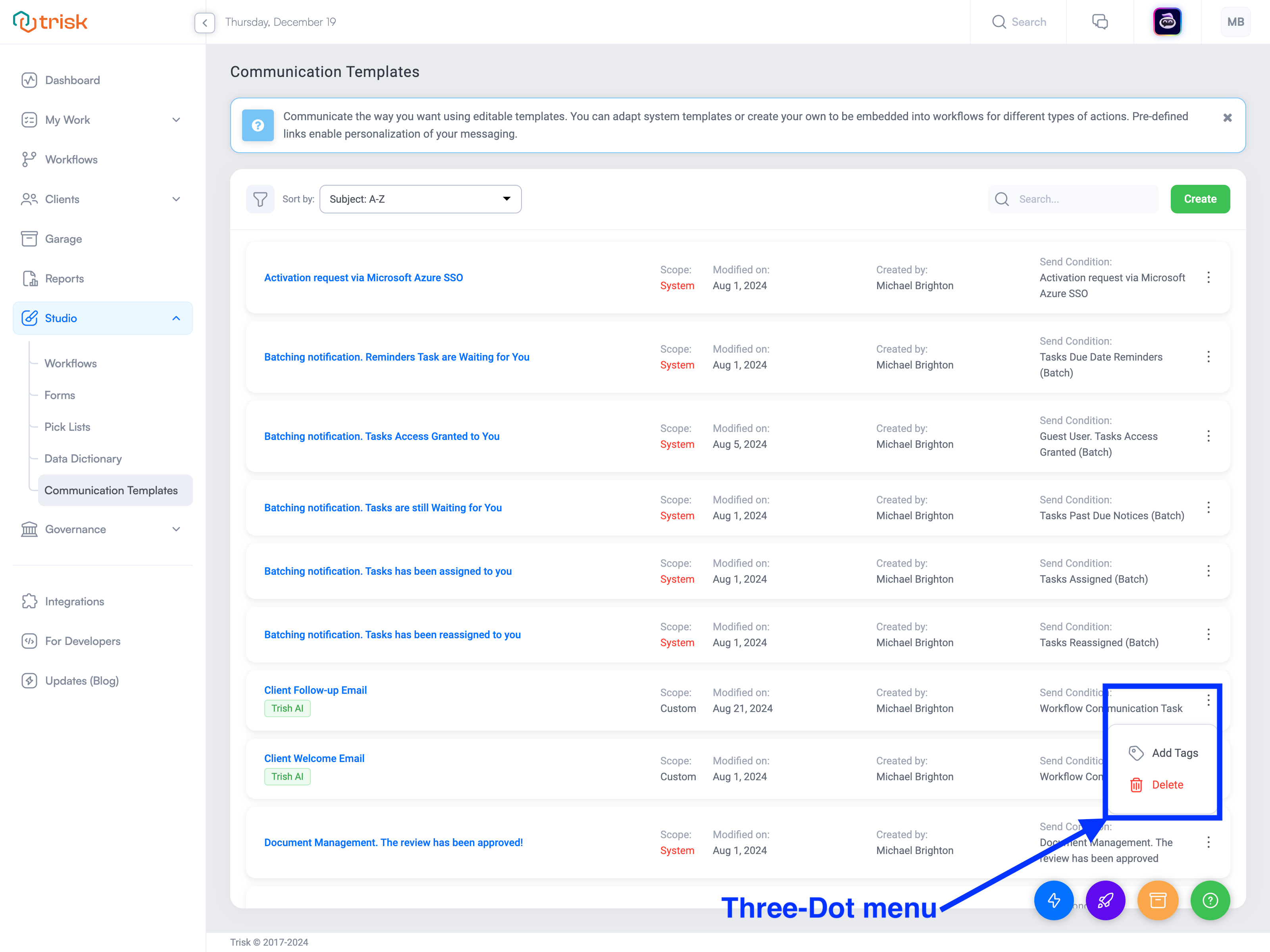Open Data Dictionary under Studio
The image size is (1270, 952).
tap(83, 459)
